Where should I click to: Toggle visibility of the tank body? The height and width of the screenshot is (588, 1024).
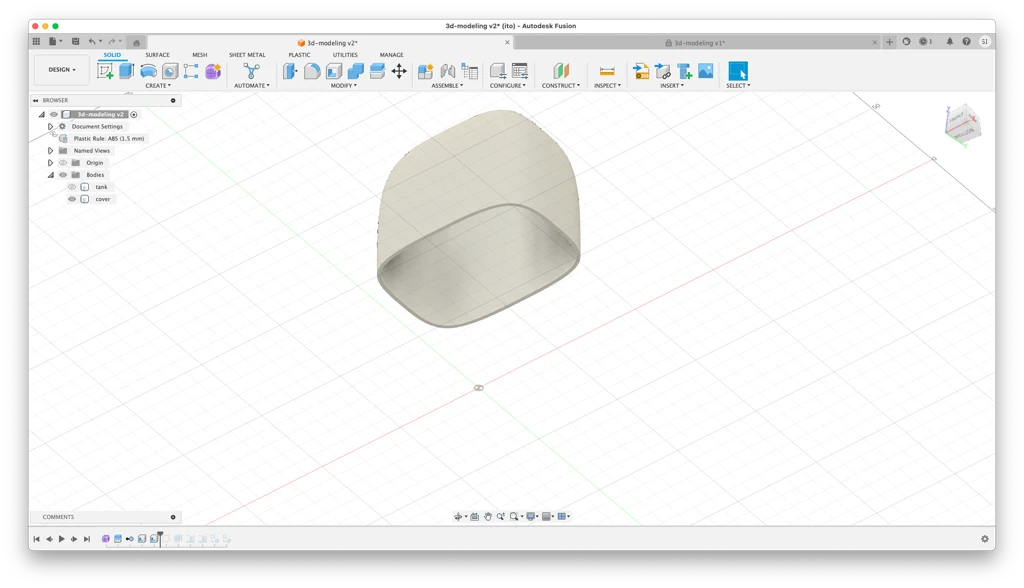point(72,187)
